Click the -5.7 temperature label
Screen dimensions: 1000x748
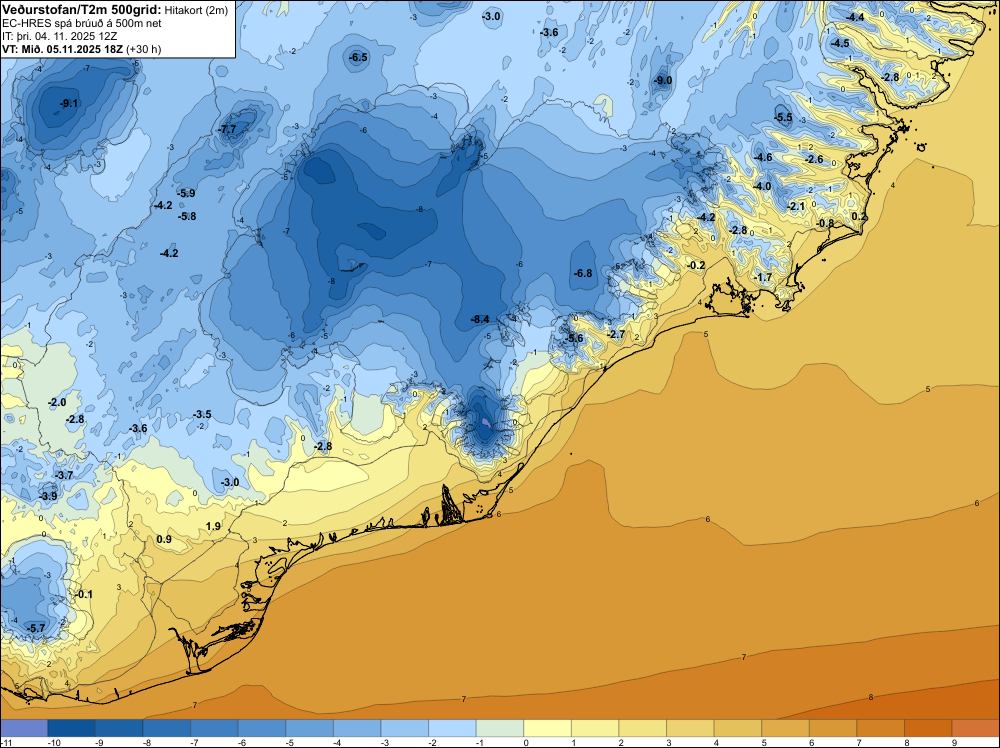(36, 628)
